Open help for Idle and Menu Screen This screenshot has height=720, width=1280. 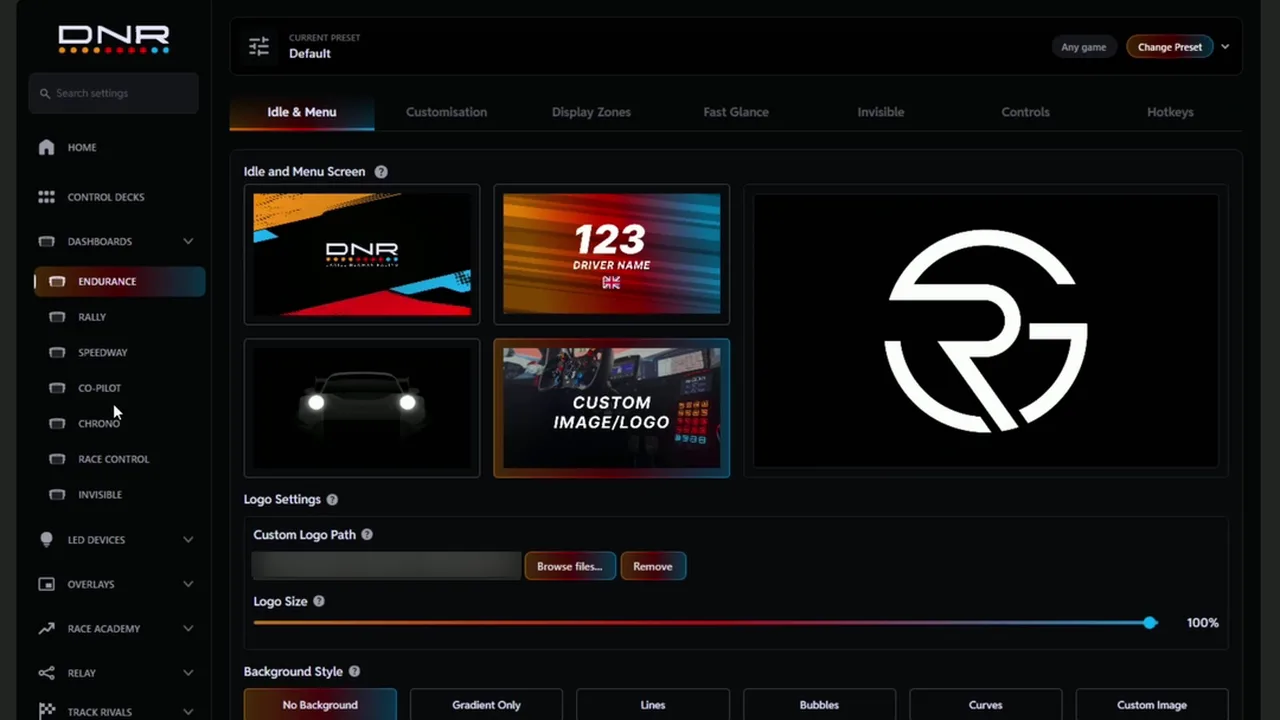coord(381,172)
